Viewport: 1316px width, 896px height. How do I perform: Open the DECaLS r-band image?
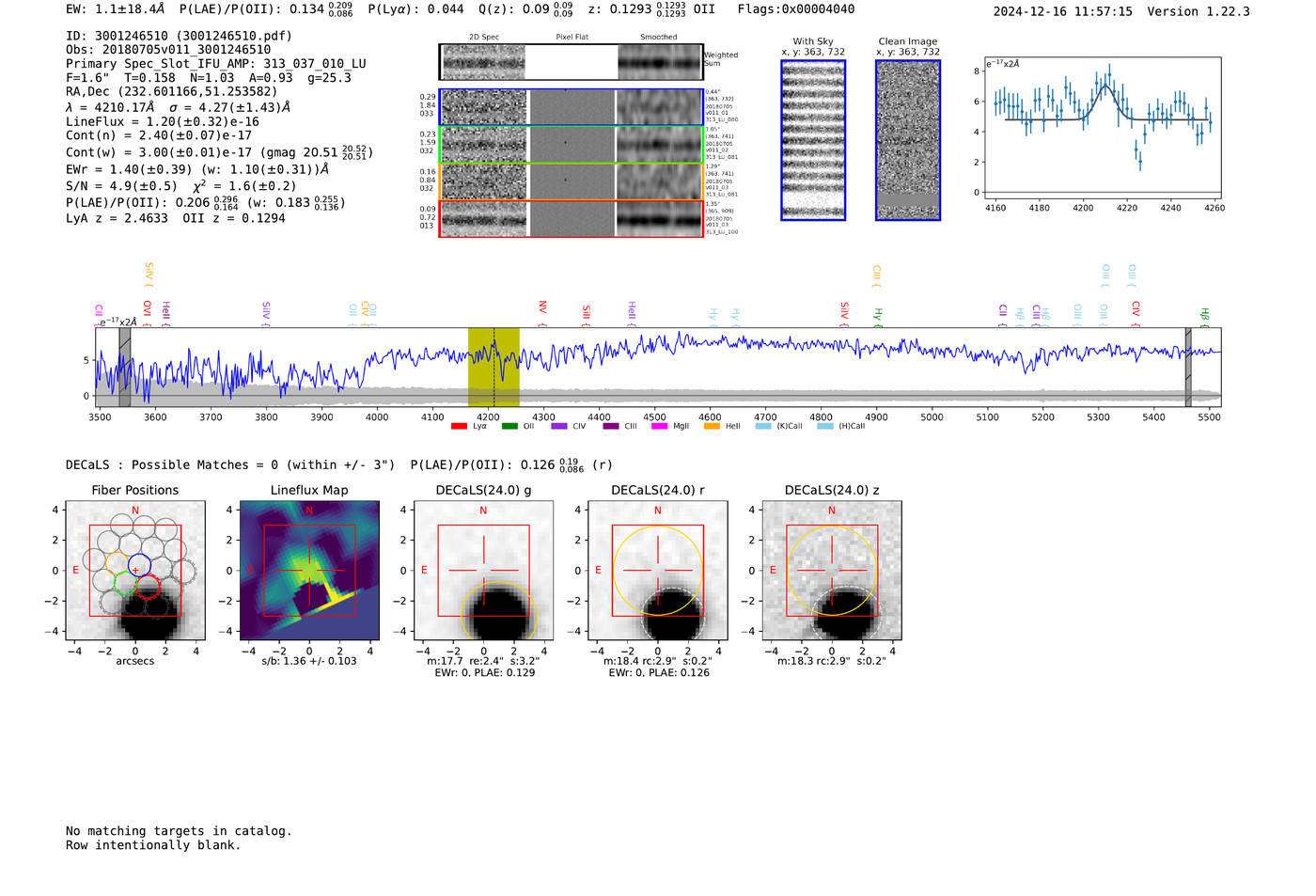(657, 571)
